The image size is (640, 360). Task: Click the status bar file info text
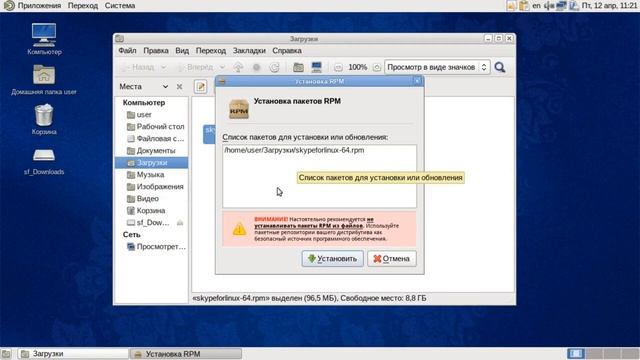coord(309,298)
